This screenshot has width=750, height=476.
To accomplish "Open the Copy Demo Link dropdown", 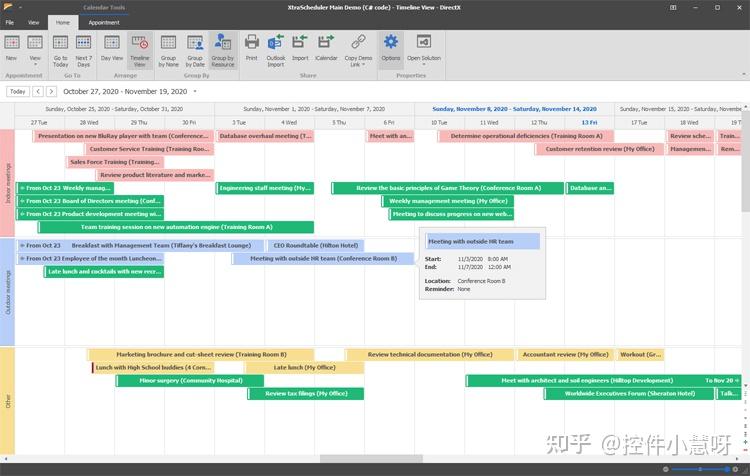I will point(358,50).
